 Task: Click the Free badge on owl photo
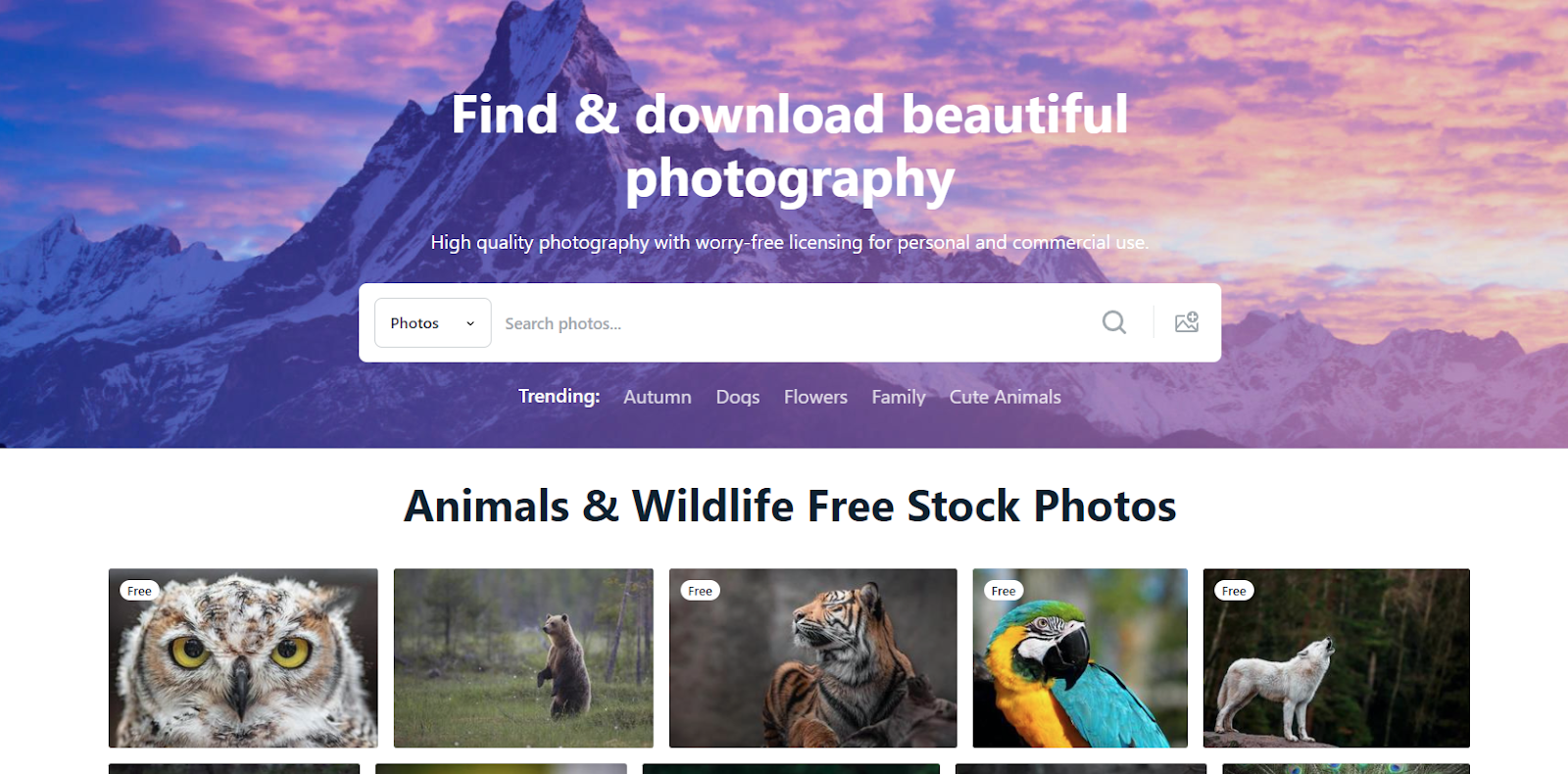(x=139, y=591)
